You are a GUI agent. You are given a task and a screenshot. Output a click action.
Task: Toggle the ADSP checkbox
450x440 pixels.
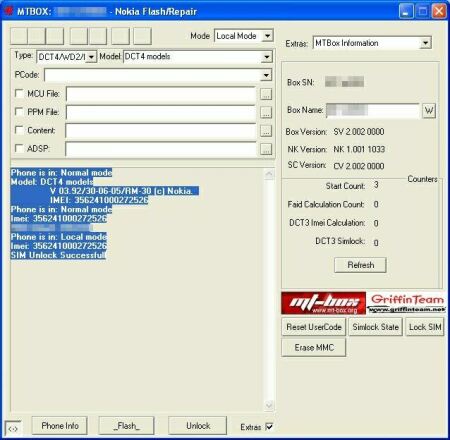pos(19,148)
